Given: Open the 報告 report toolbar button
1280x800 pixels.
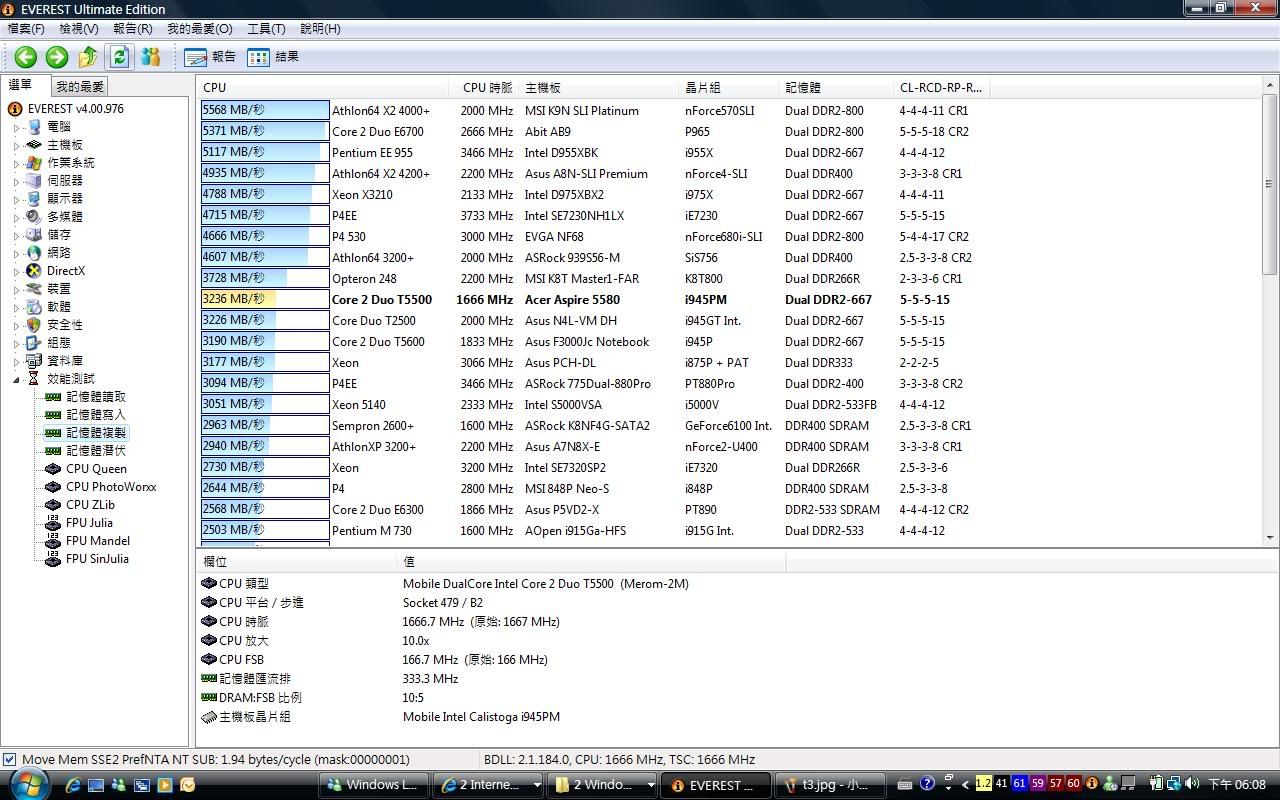Looking at the screenshot, I should [x=210, y=57].
